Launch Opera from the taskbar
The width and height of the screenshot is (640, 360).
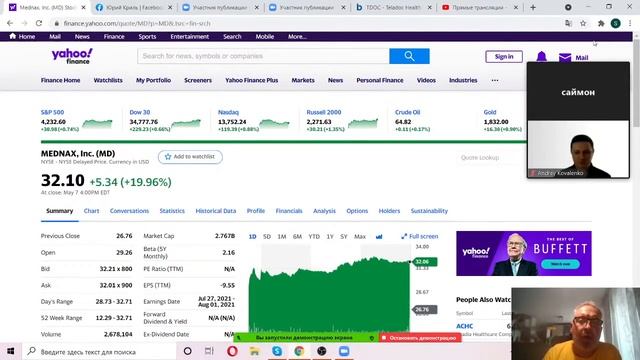point(232,351)
